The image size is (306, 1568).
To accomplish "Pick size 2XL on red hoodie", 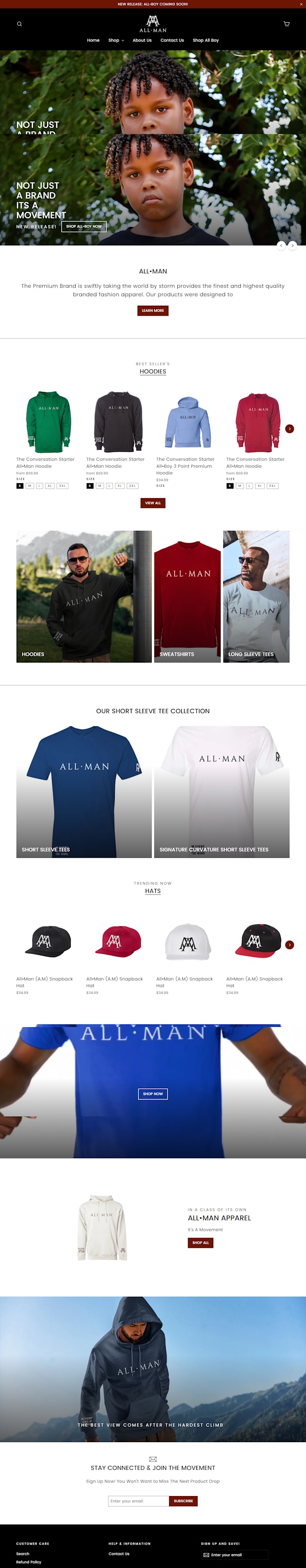I will click(x=272, y=486).
